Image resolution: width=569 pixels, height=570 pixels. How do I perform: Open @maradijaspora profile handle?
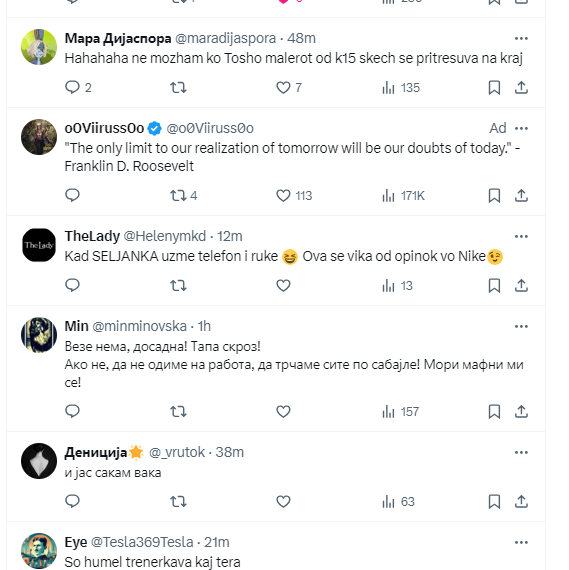pos(225,38)
